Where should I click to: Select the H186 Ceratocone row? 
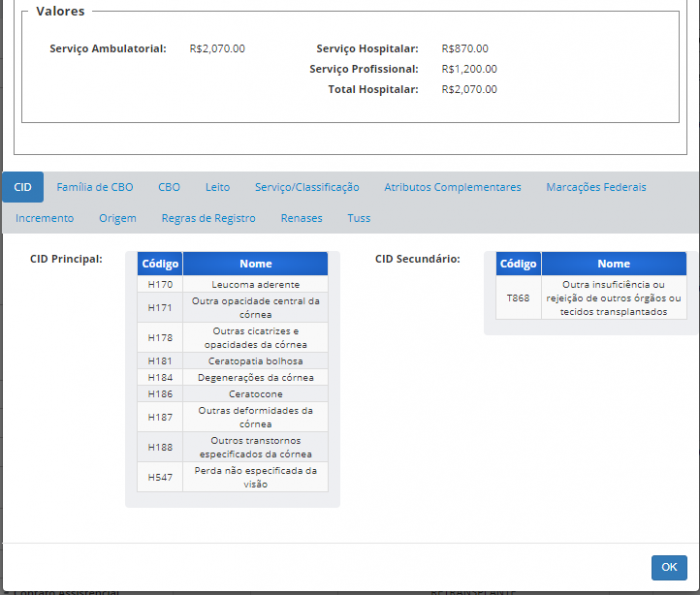pyautogui.click(x=232, y=394)
